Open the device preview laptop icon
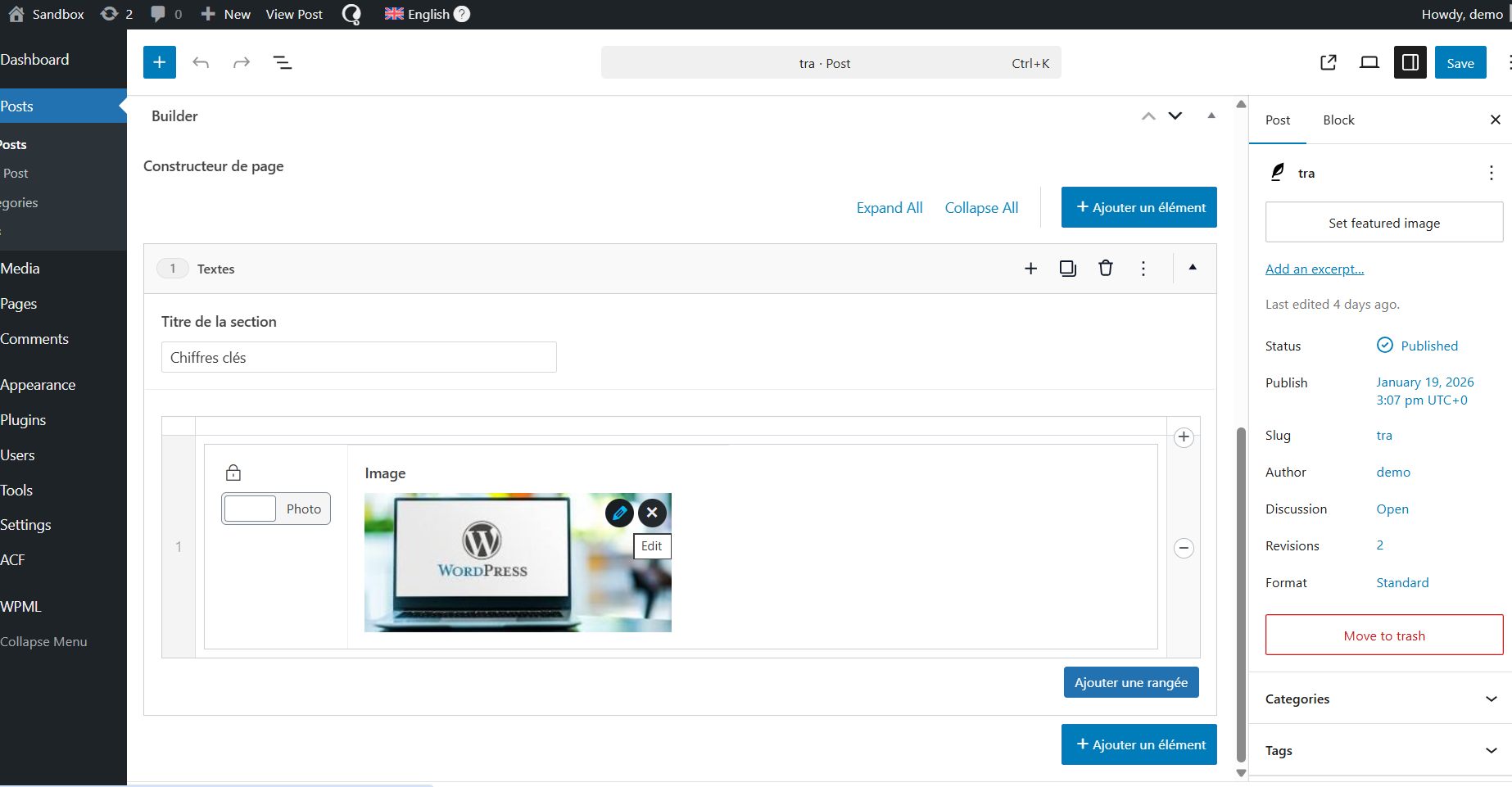Screen dimensions: 1512x787 [1369, 63]
